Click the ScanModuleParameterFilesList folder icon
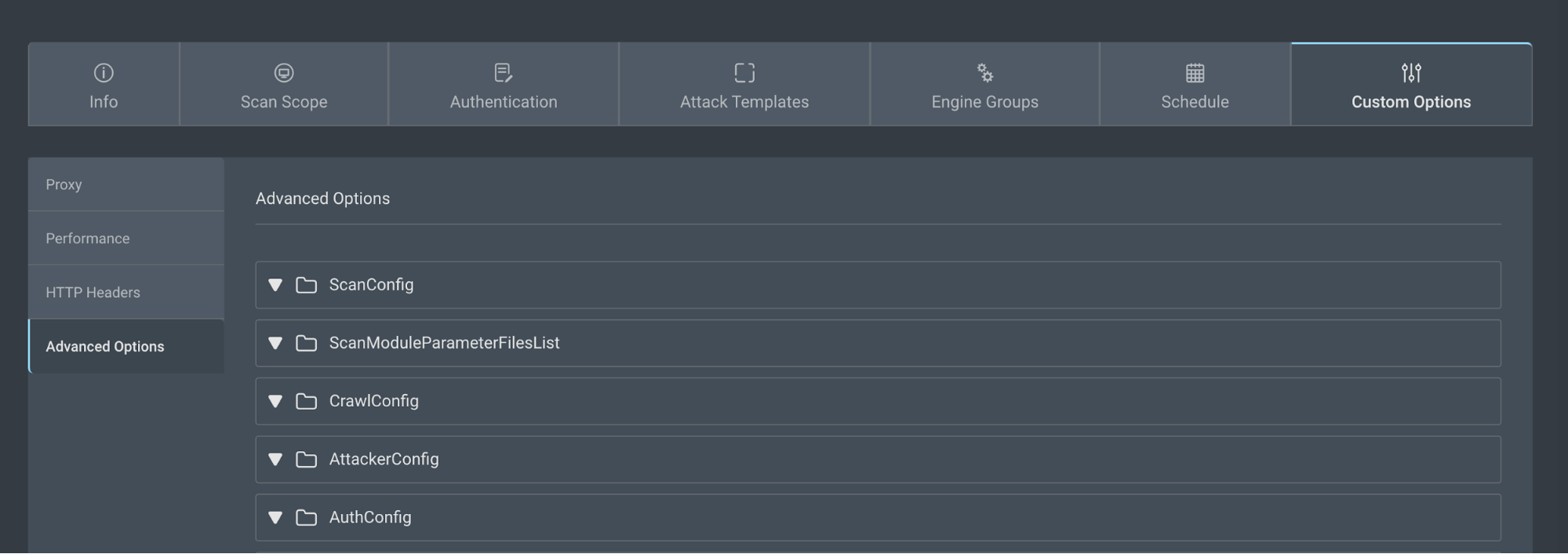Screen dimensions: 1568x554 (x=306, y=343)
